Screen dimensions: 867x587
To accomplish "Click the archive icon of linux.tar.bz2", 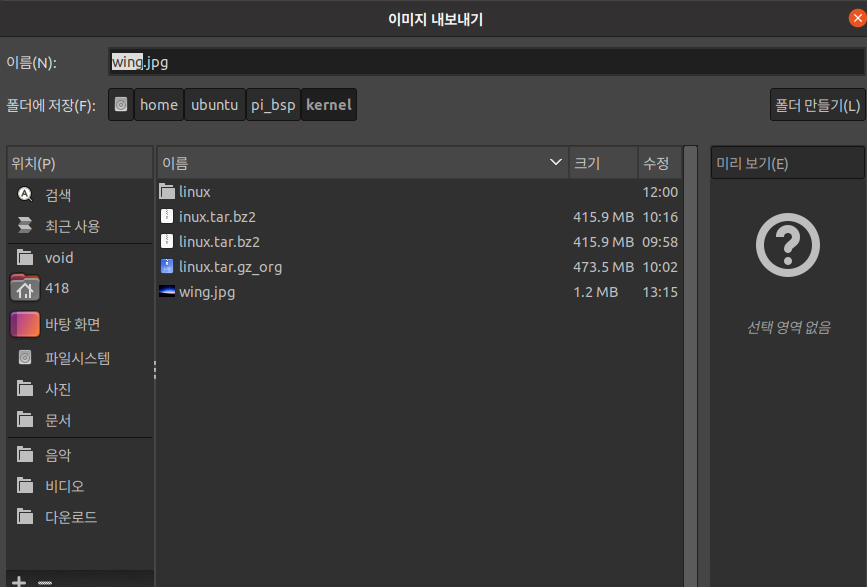I will pyautogui.click(x=167, y=241).
